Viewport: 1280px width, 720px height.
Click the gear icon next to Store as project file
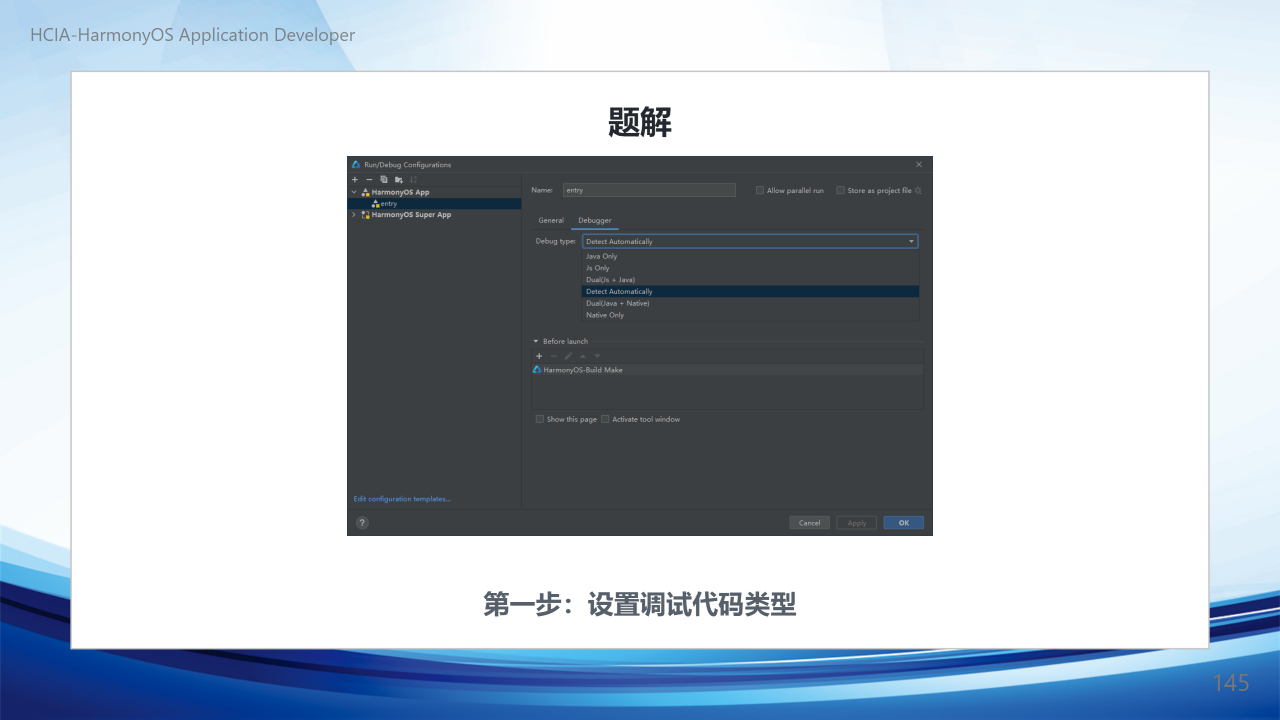click(x=918, y=190)
